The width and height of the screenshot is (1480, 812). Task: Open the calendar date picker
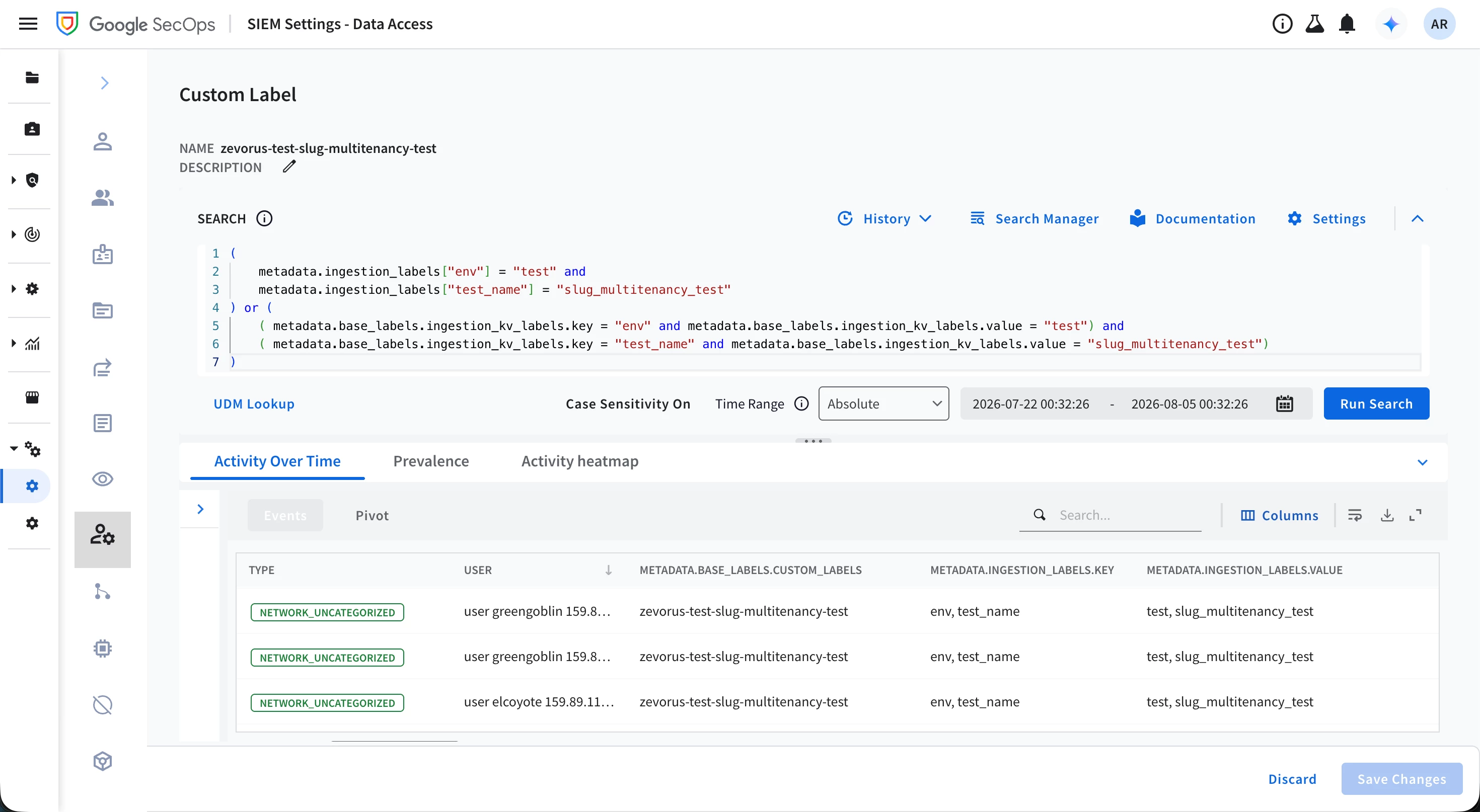[x=1284, y=403]
